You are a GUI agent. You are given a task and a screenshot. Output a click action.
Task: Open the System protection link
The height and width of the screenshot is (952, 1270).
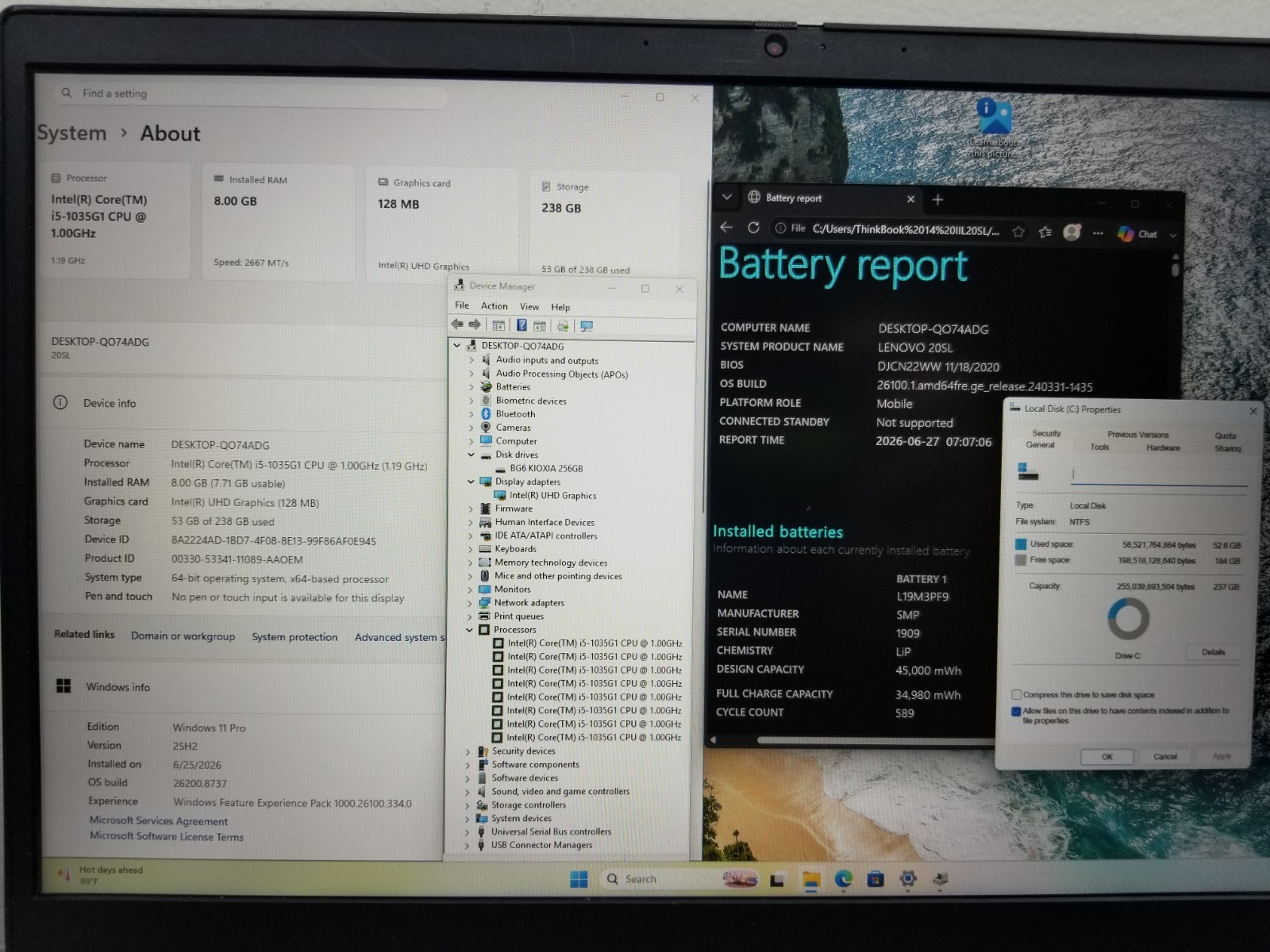coord(294,637)
